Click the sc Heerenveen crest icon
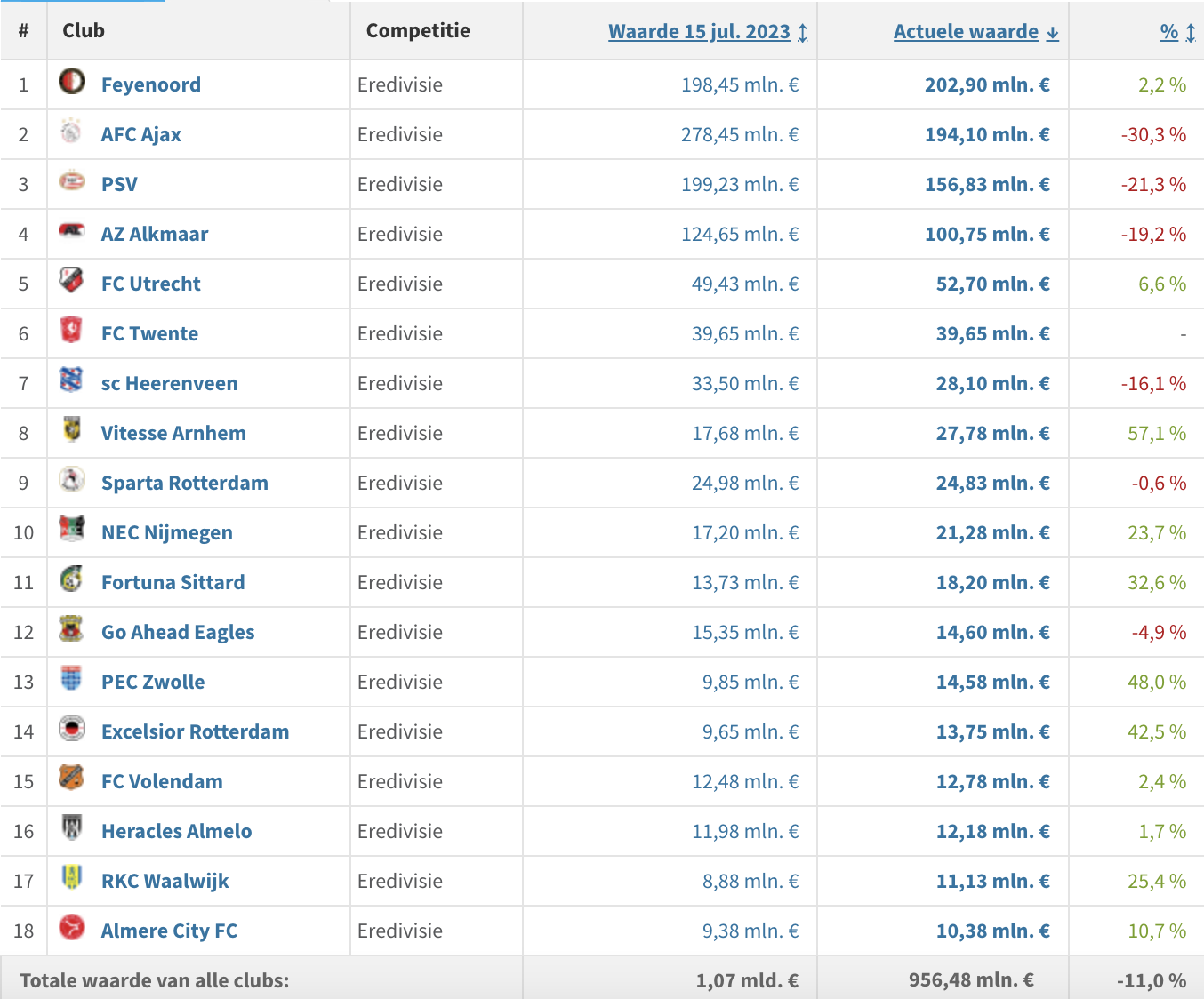The image size is (1204, 999). 71,380
